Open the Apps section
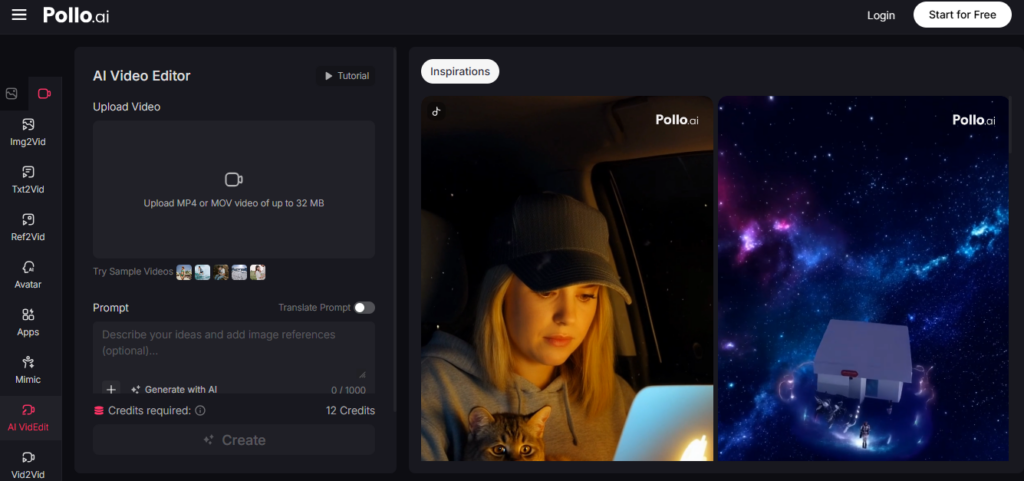1024x481 pixels. click(x=28, y=322)
